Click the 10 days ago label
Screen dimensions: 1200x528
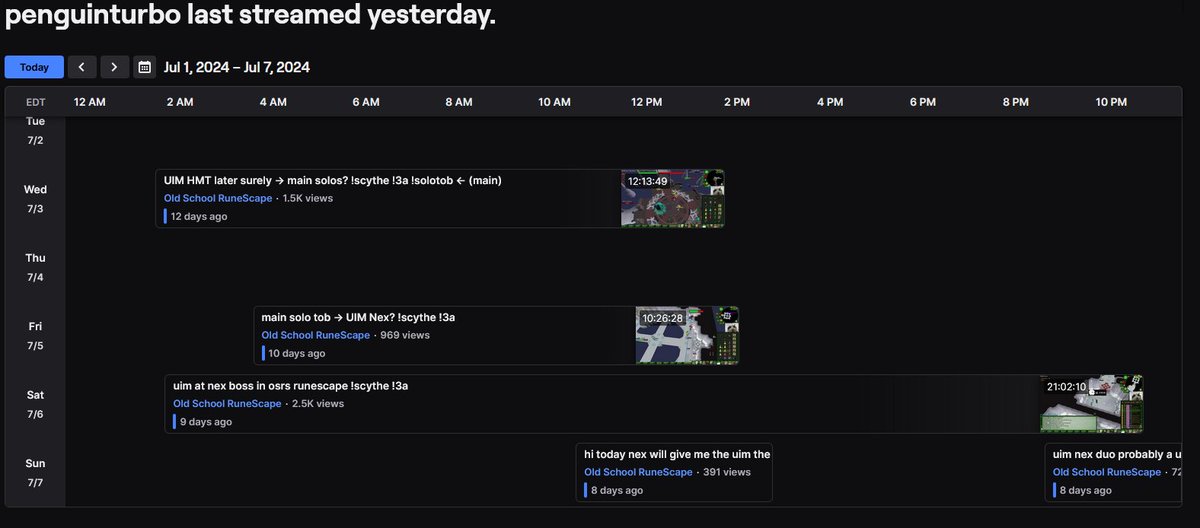[x=296, y=353]
